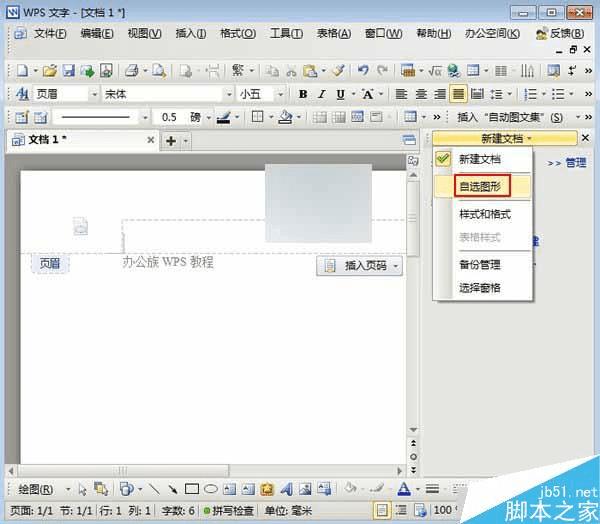Click 拼写检查 in status bar
This screenshot has width=600, height=524.
tap(229, 510)
